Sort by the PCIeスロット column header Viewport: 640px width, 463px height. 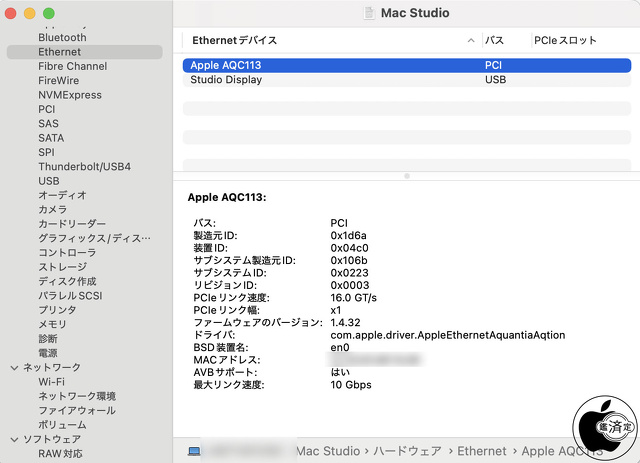coord(565,41)
